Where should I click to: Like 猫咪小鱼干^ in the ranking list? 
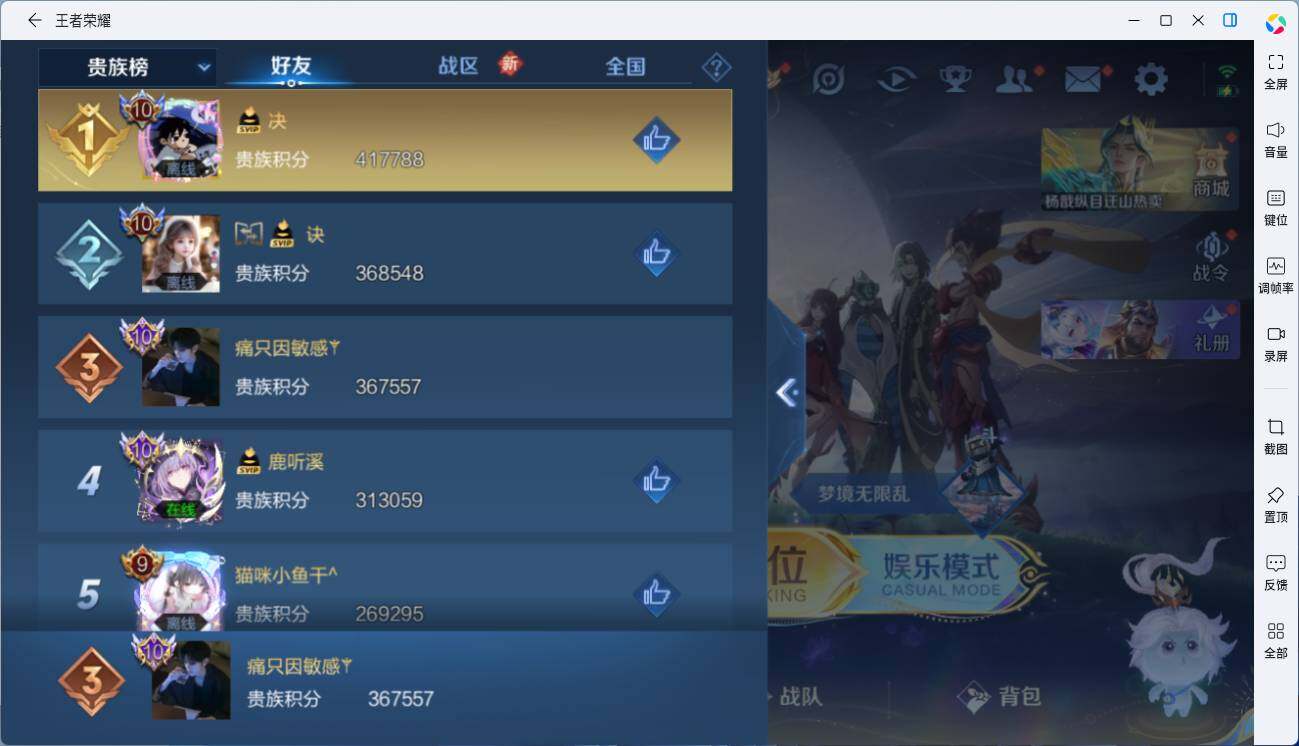656,594
